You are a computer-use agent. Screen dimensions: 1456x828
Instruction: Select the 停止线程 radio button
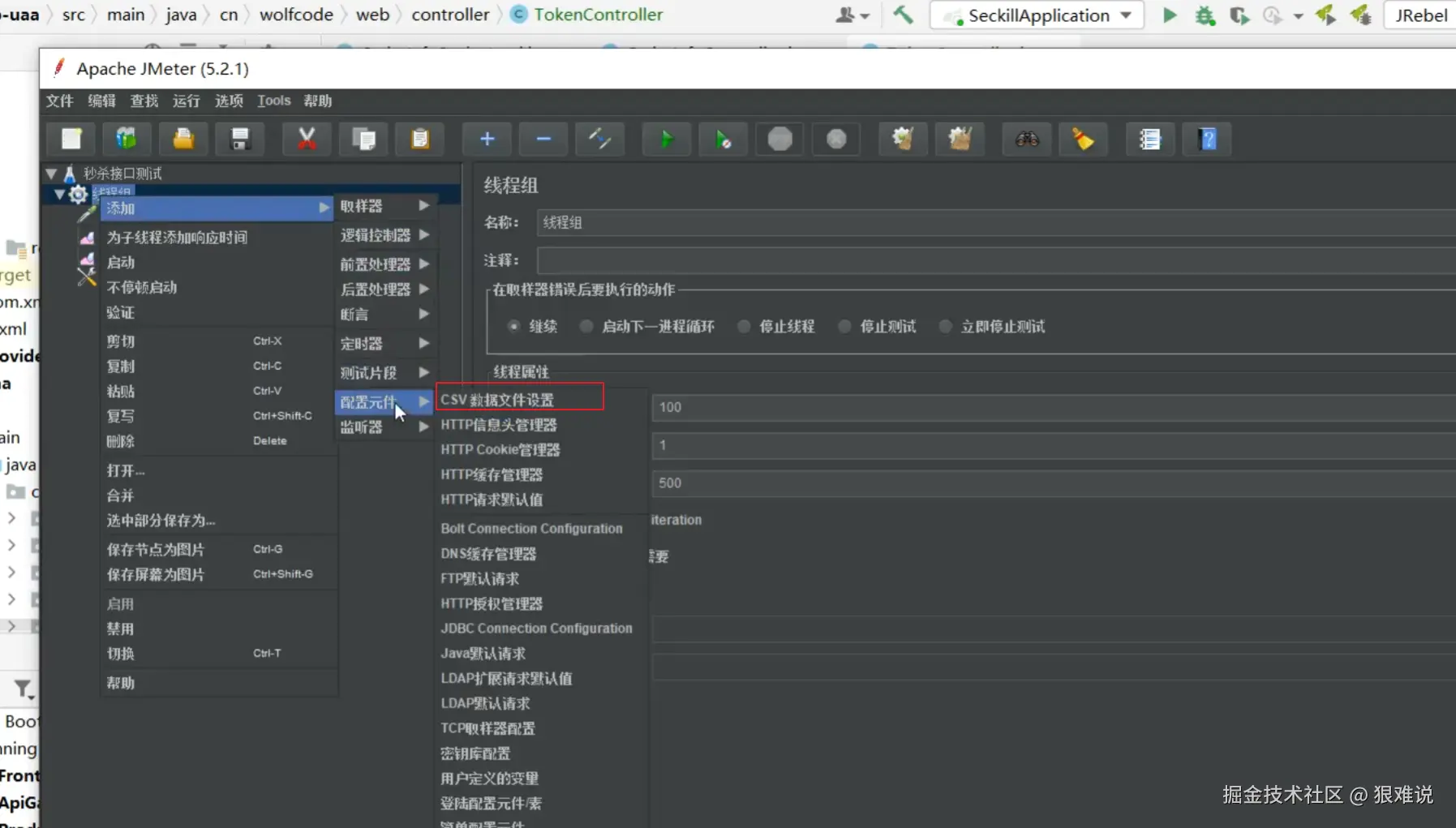click(x=743, y=326)
